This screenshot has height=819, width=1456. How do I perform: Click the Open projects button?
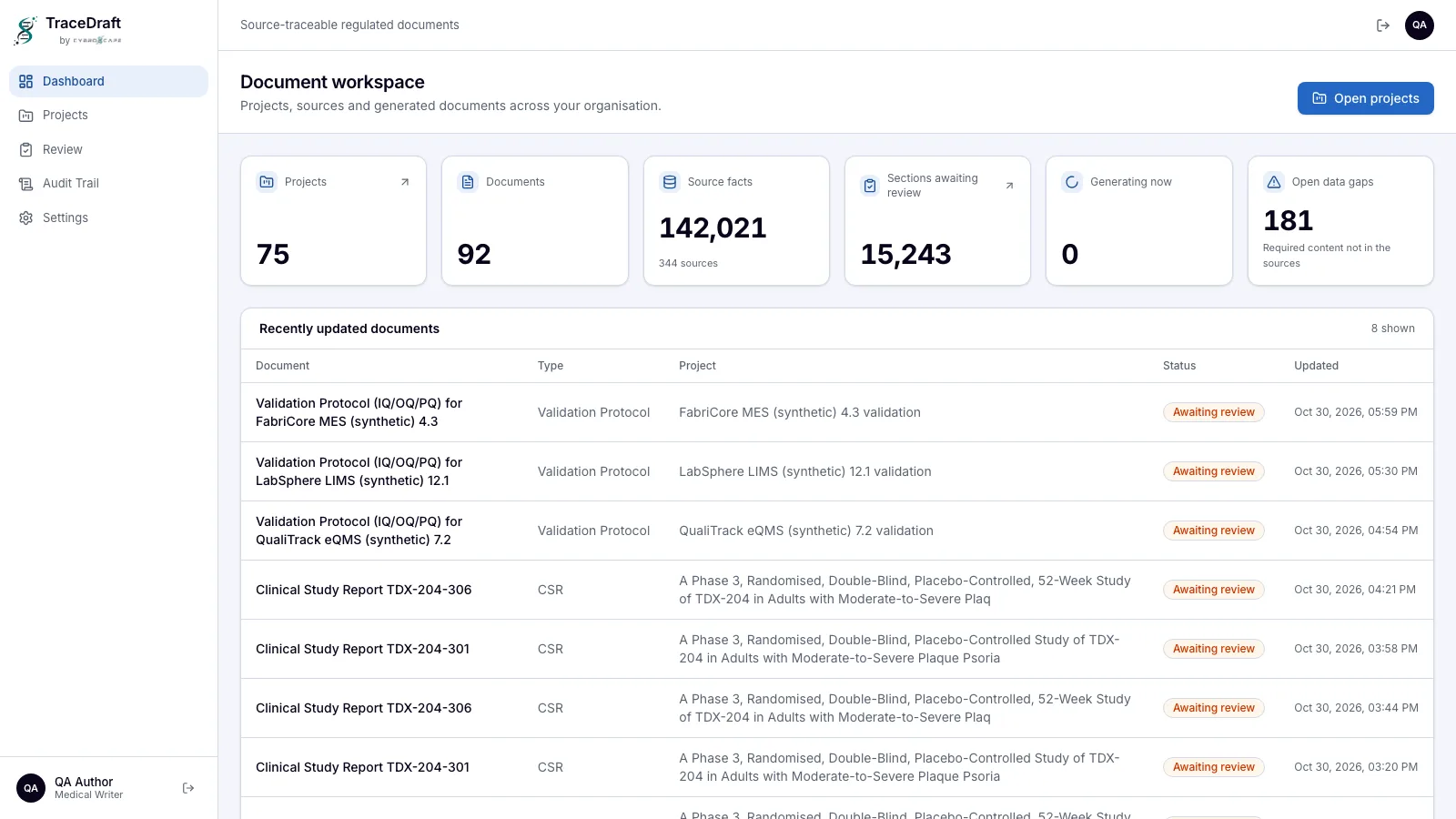pos(1365,98)
